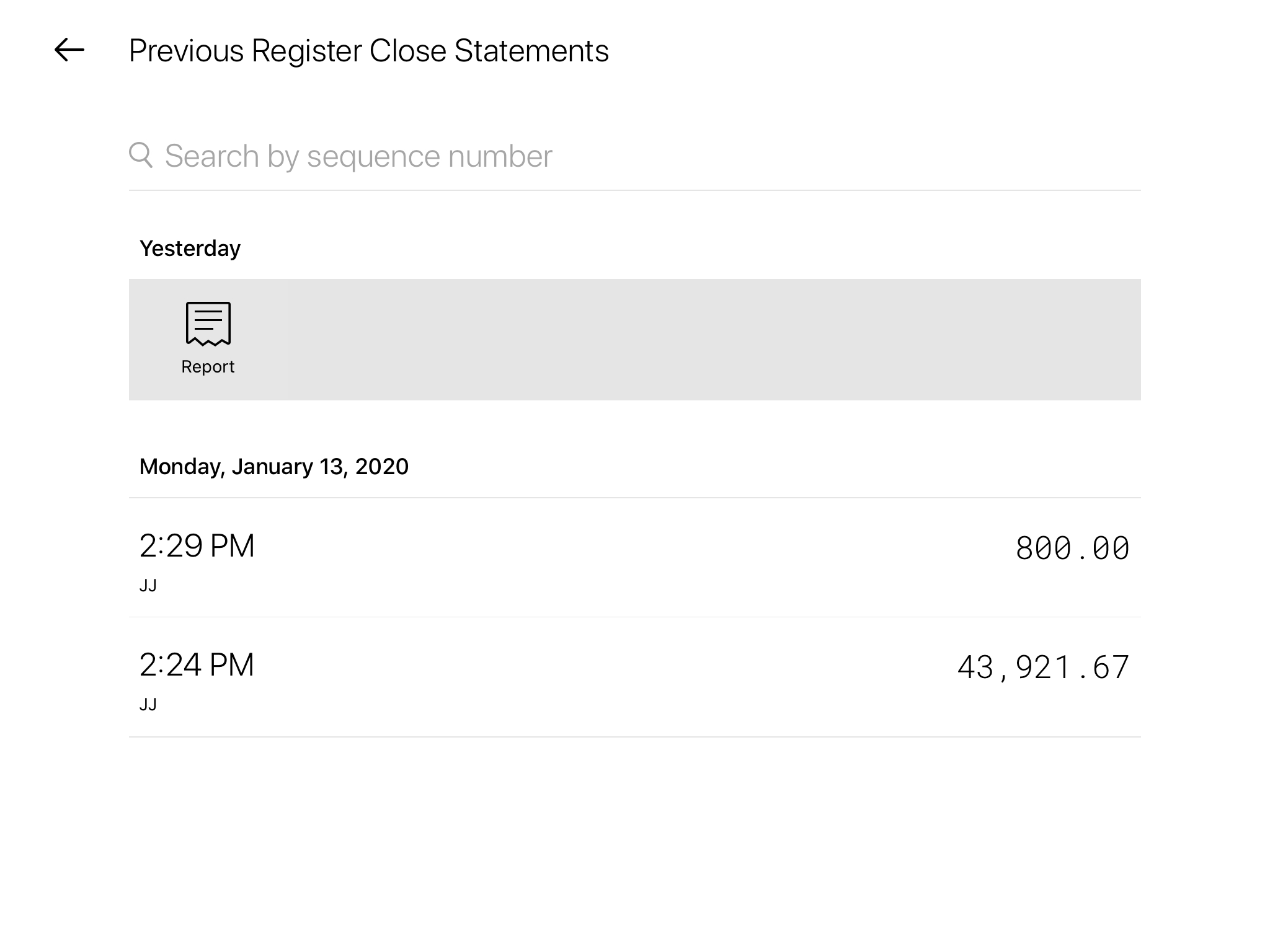Click the 800.00 statement amount
The width and height of the screenshot is (1270, 952).
1072,549
